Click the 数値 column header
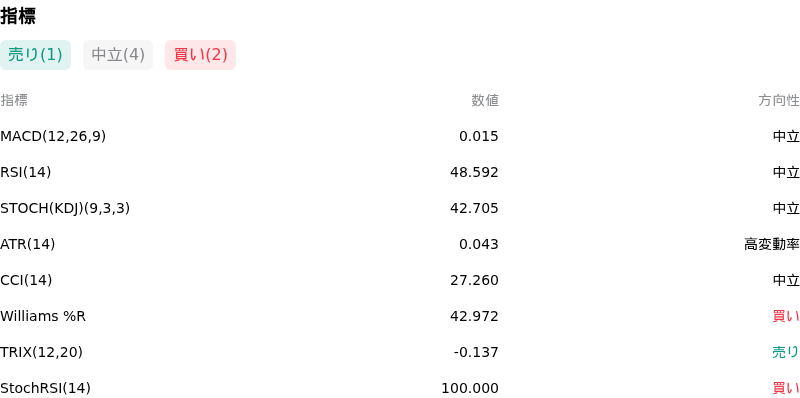Image resolution: width=800 pixels, height=398 pixels. point(485,101)
